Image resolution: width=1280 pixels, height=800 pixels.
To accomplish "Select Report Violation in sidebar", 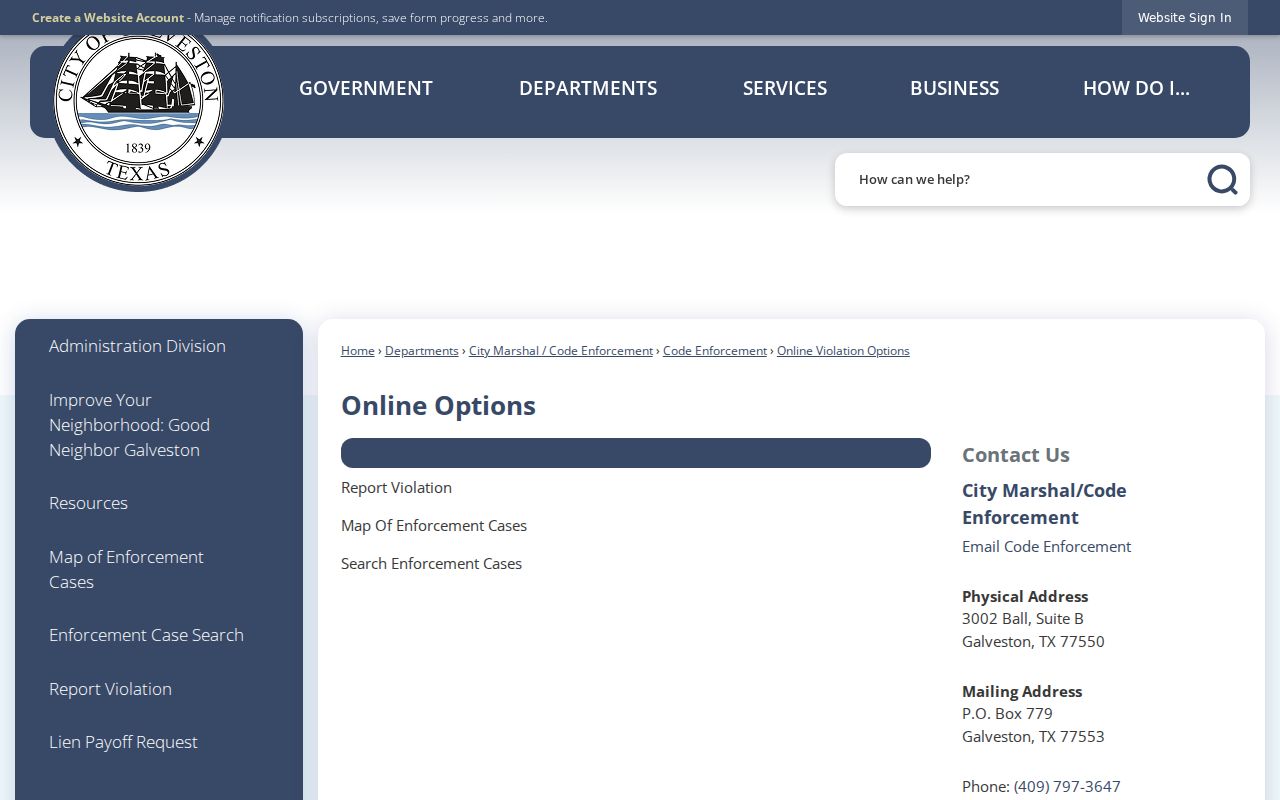I will pyautogui.click(x=110, y=689).
